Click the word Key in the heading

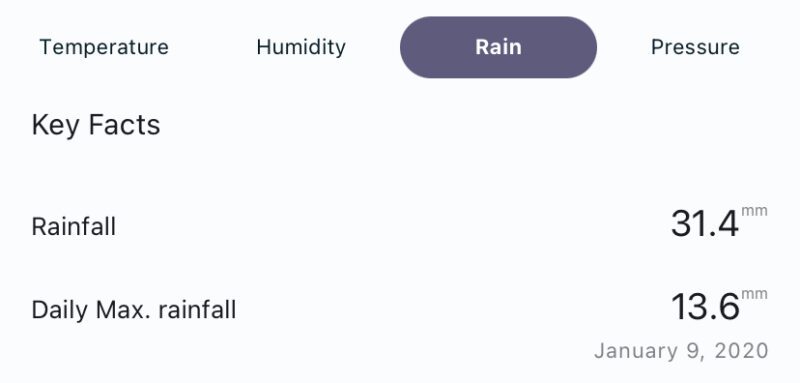[55, 126]
